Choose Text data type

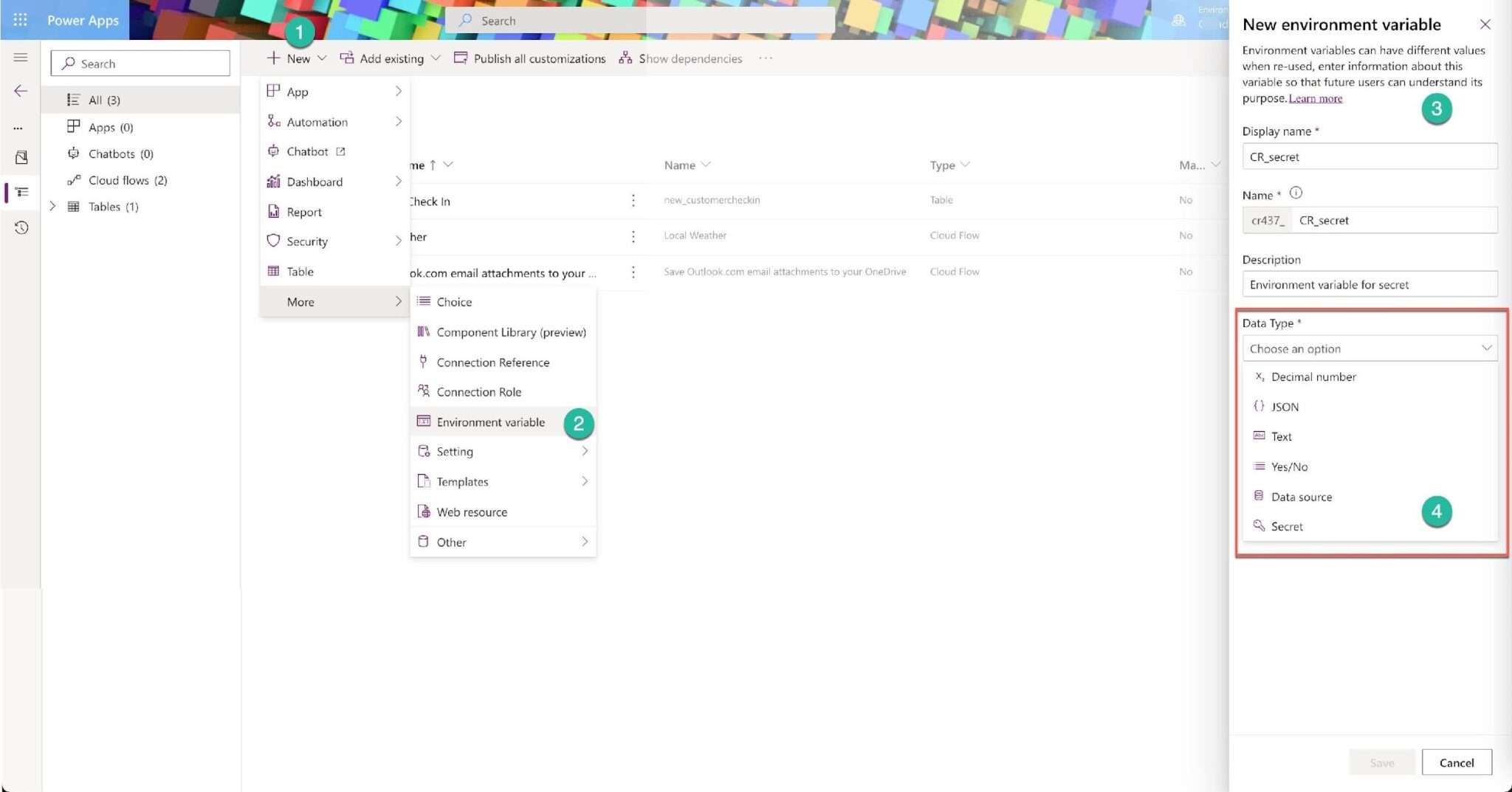(x=1370, y=437)
